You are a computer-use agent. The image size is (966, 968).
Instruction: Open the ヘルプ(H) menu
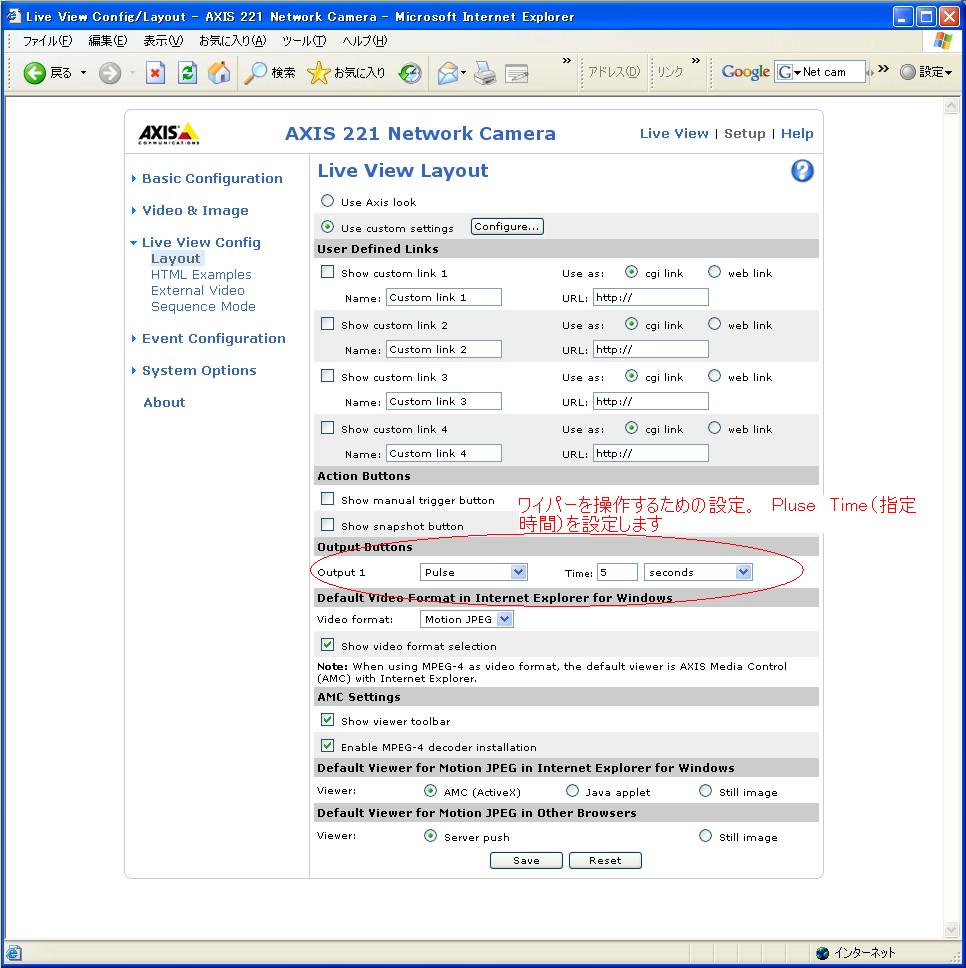tap(364, 41)
